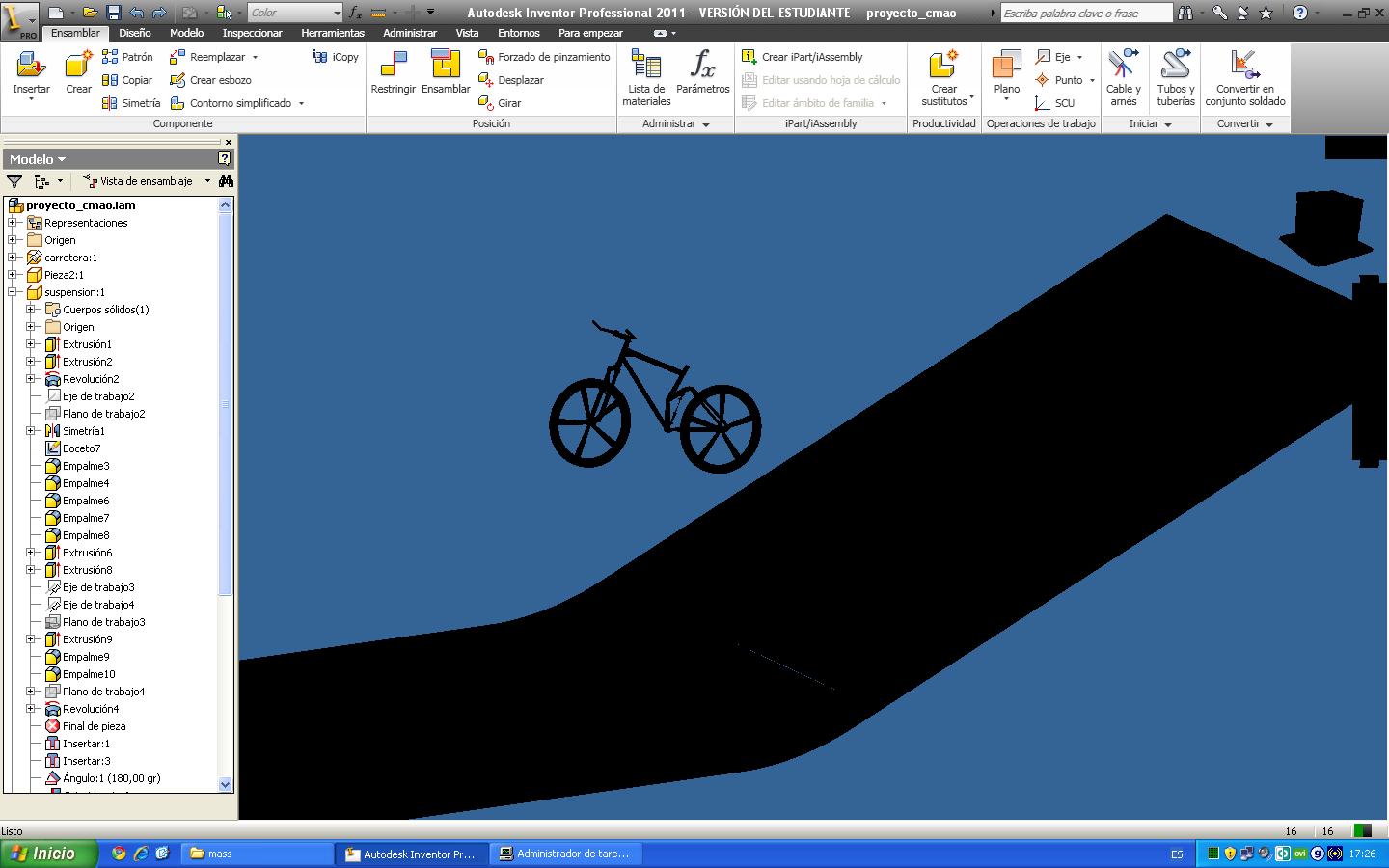Expand the Simetría1 tree node
This screenshot has width=1389, height=868.
tap(31, 431)
